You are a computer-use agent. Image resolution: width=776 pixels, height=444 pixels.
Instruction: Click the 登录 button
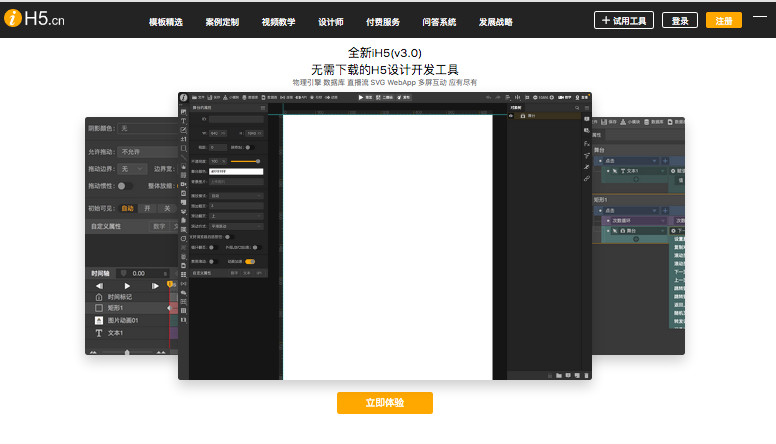pyautogui.click(x=679, y=20)
